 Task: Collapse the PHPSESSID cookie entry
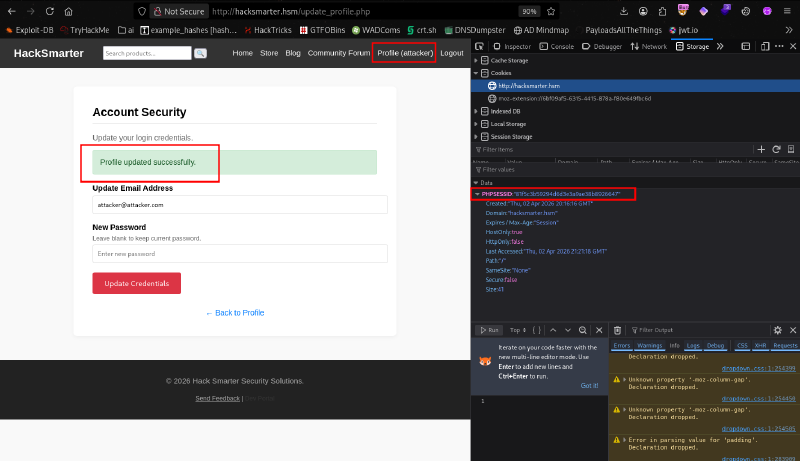(x=478, y=194)
